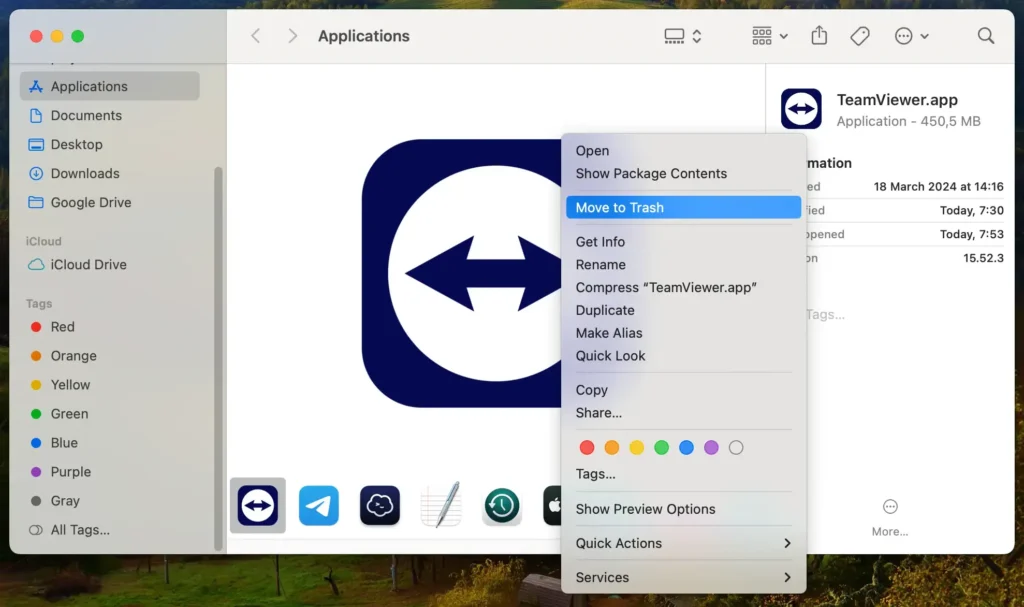
Task: Select Applications in the sidebar
Action: coord(110,86)
